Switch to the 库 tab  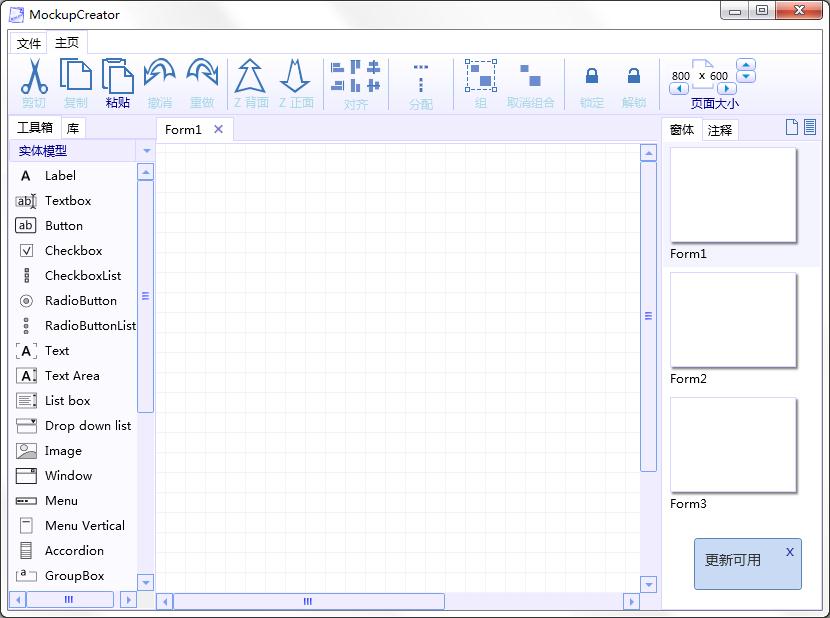(x=73, y=128)
